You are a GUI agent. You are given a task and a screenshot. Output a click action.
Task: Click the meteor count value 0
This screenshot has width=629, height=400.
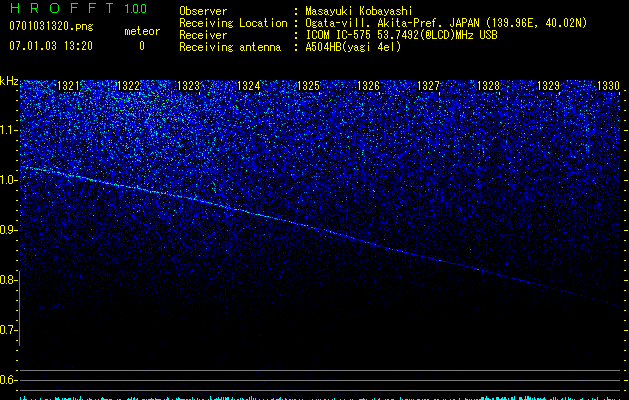point(142,46)
